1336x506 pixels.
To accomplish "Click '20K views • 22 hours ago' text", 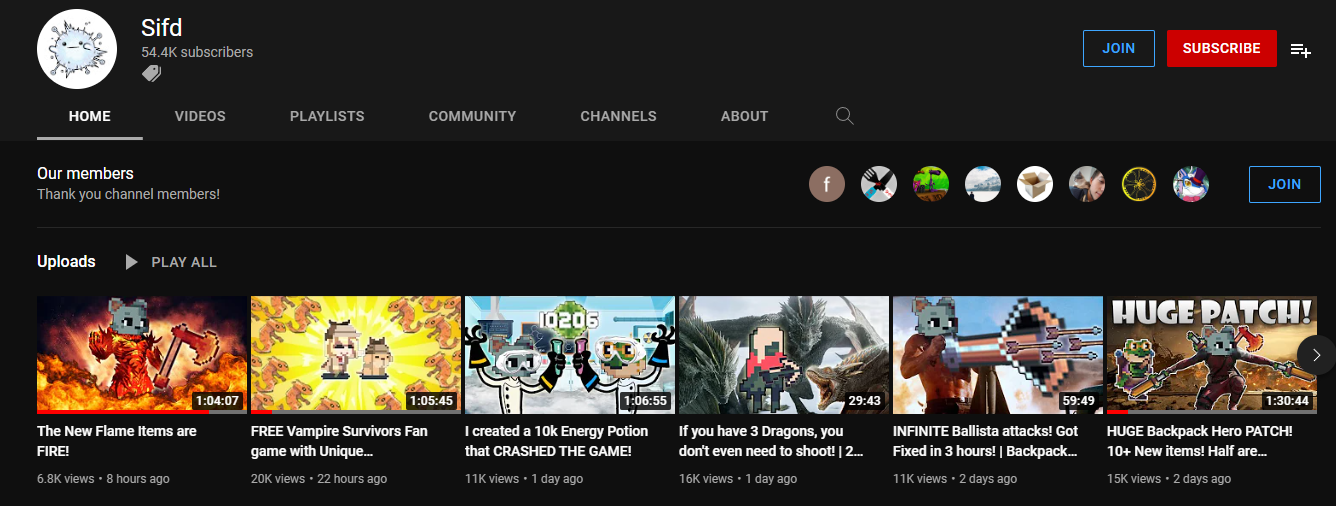I will click(x=319, y=479).
